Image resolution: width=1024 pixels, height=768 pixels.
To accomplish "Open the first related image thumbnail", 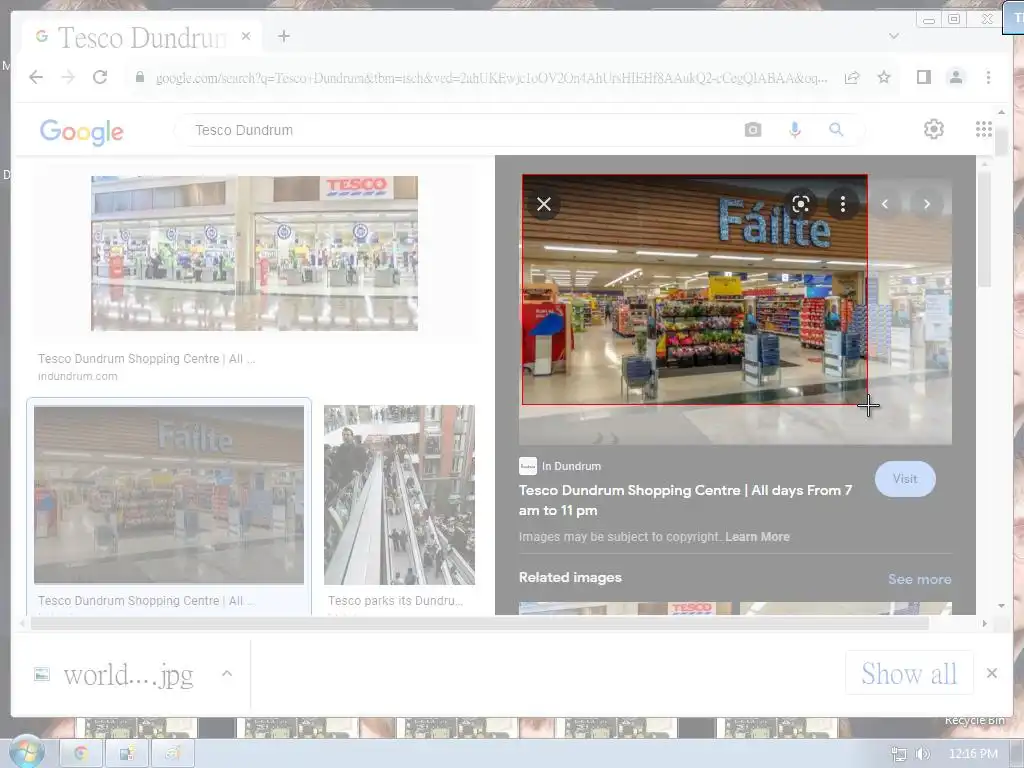I will click(x=625, y=609).
